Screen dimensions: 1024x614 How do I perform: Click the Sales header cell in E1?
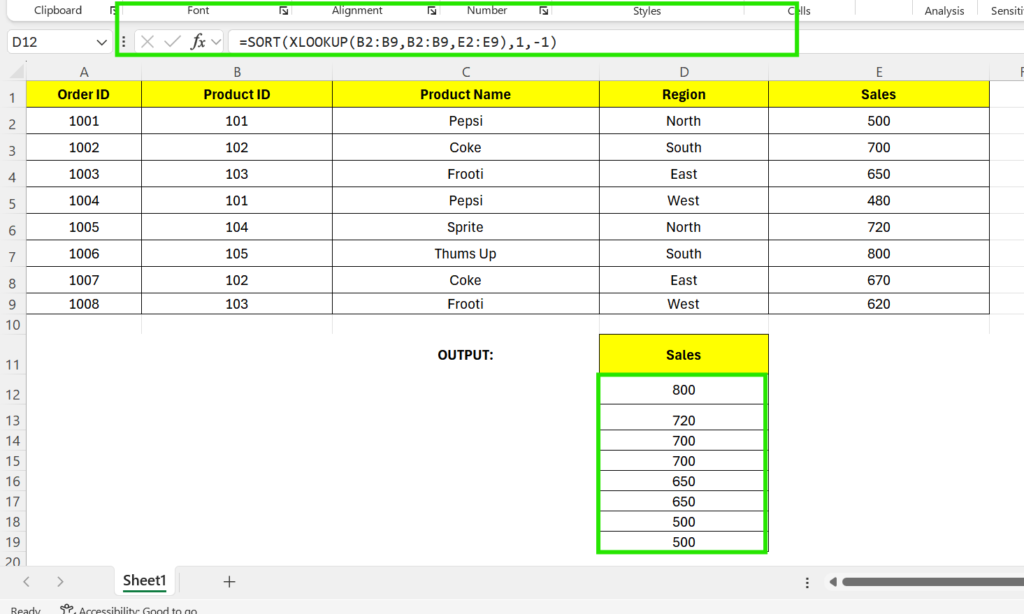879,94
